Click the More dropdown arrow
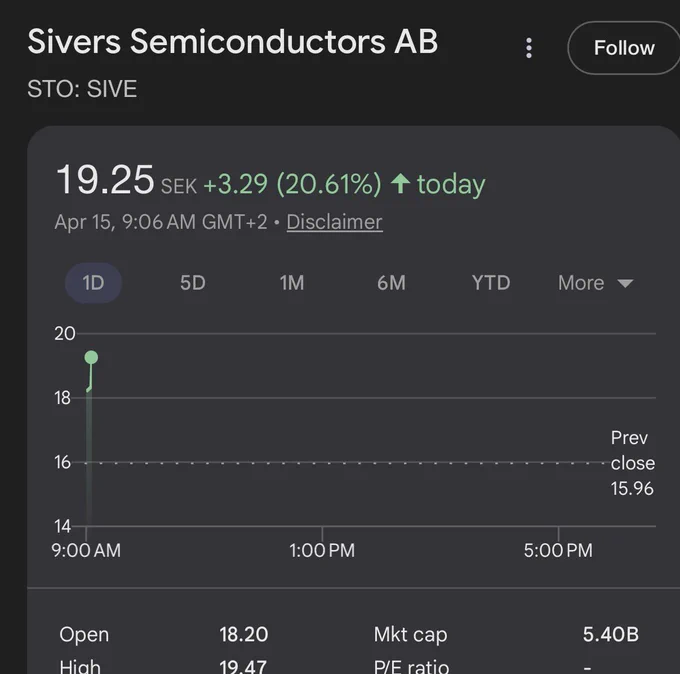 (625, 284)
